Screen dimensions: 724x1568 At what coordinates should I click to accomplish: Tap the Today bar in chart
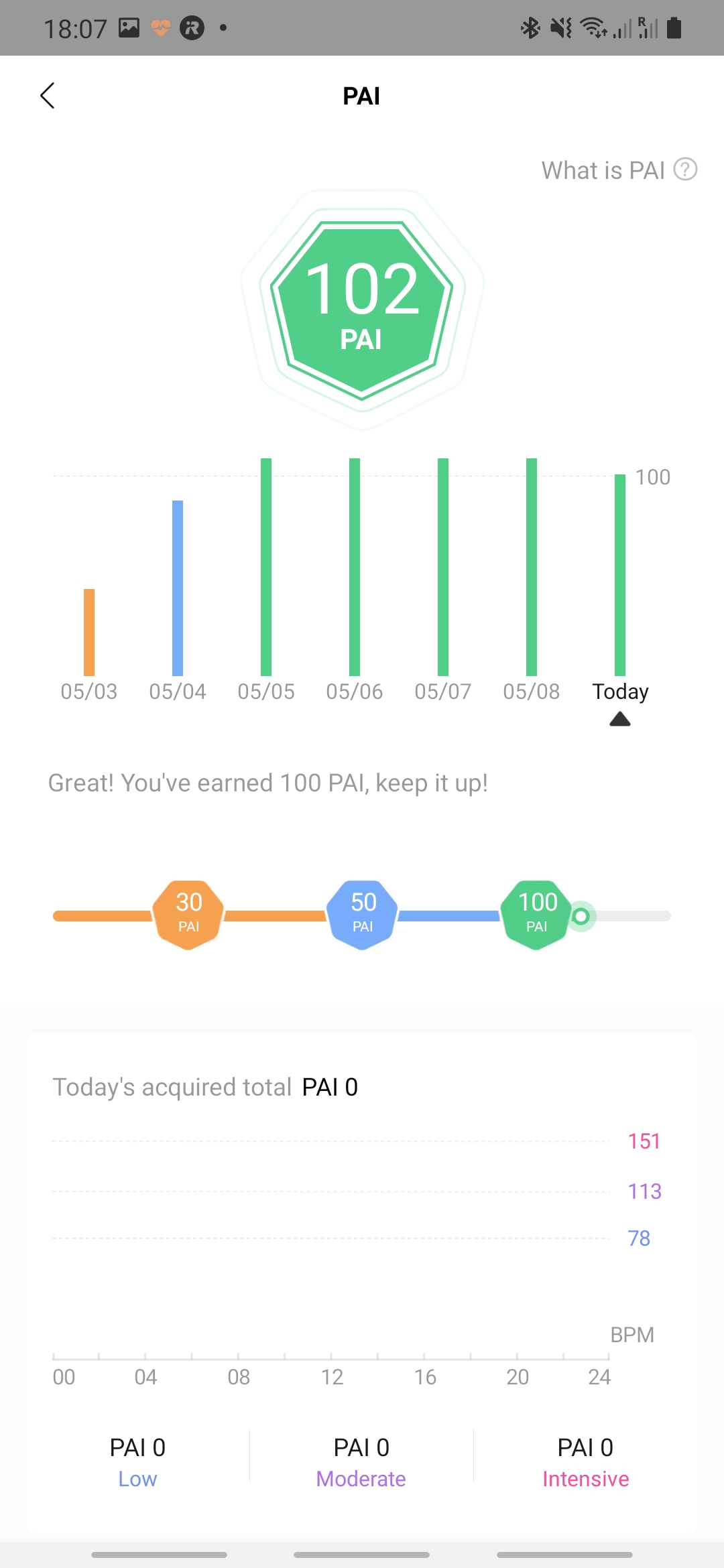(x=620, y=574)
